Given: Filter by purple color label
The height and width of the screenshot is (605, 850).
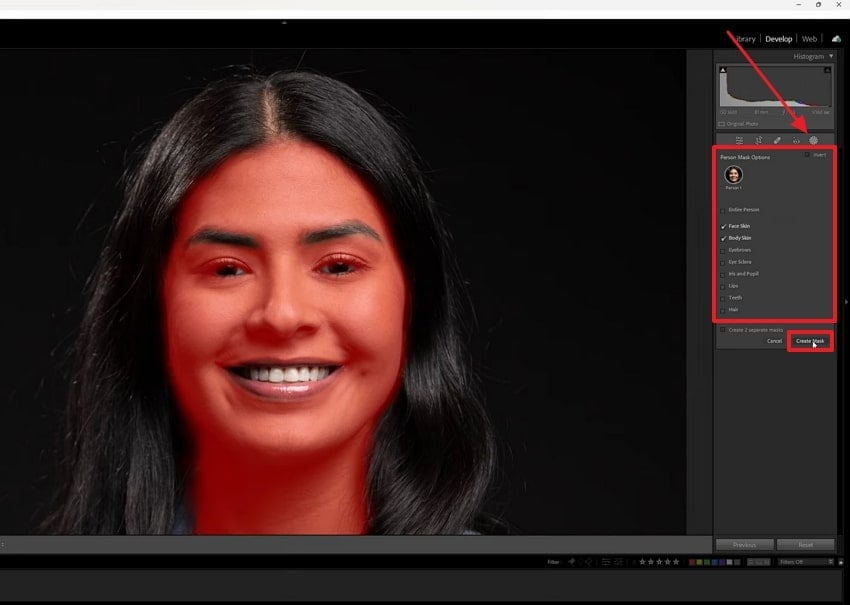Looking at the screenshot, I should 722,562.
